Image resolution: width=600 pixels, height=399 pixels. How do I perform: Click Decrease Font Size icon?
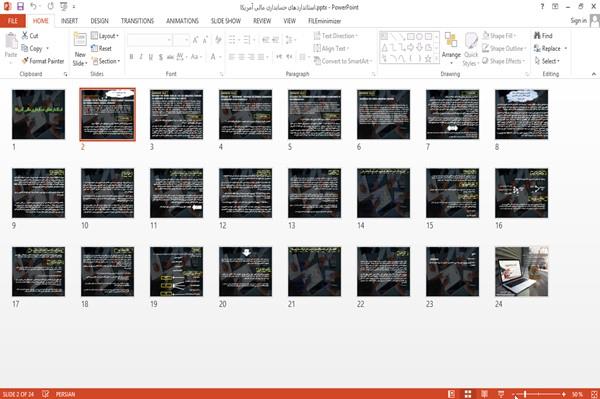pyautogui.click(x=205, y=40)
